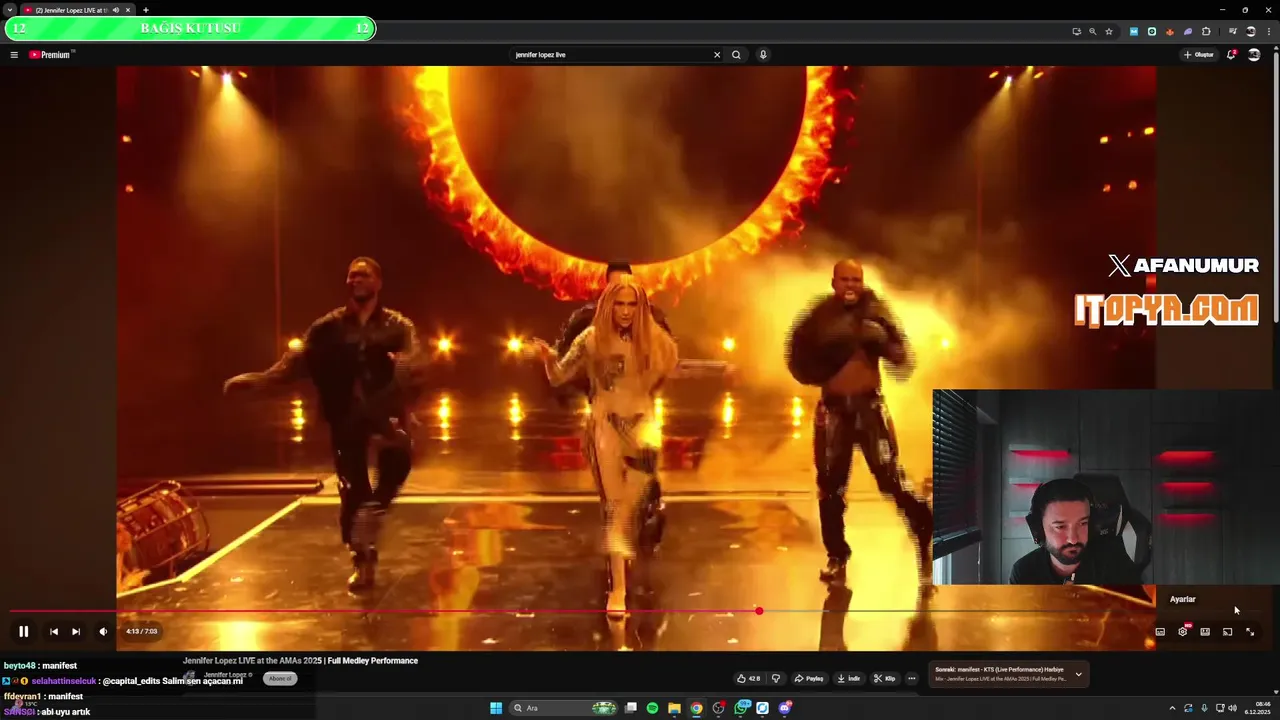Open the teal circle extension icon

pyautogui.click(x=1152, y=31)
